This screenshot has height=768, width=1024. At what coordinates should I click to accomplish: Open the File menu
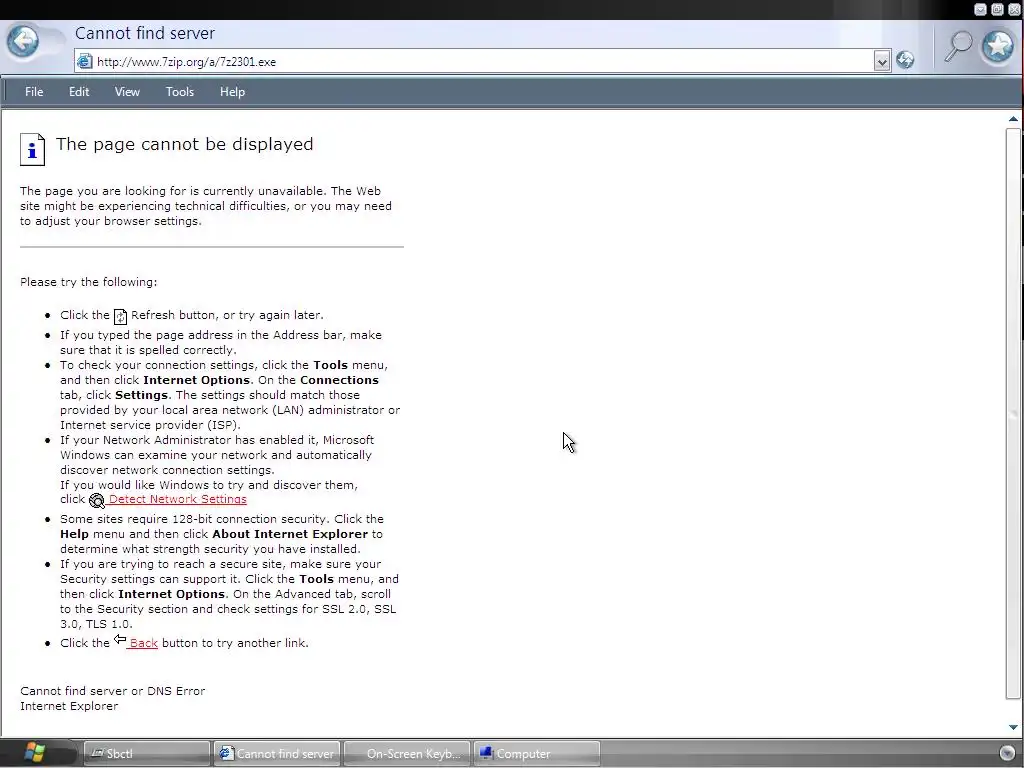click(34, 92)
